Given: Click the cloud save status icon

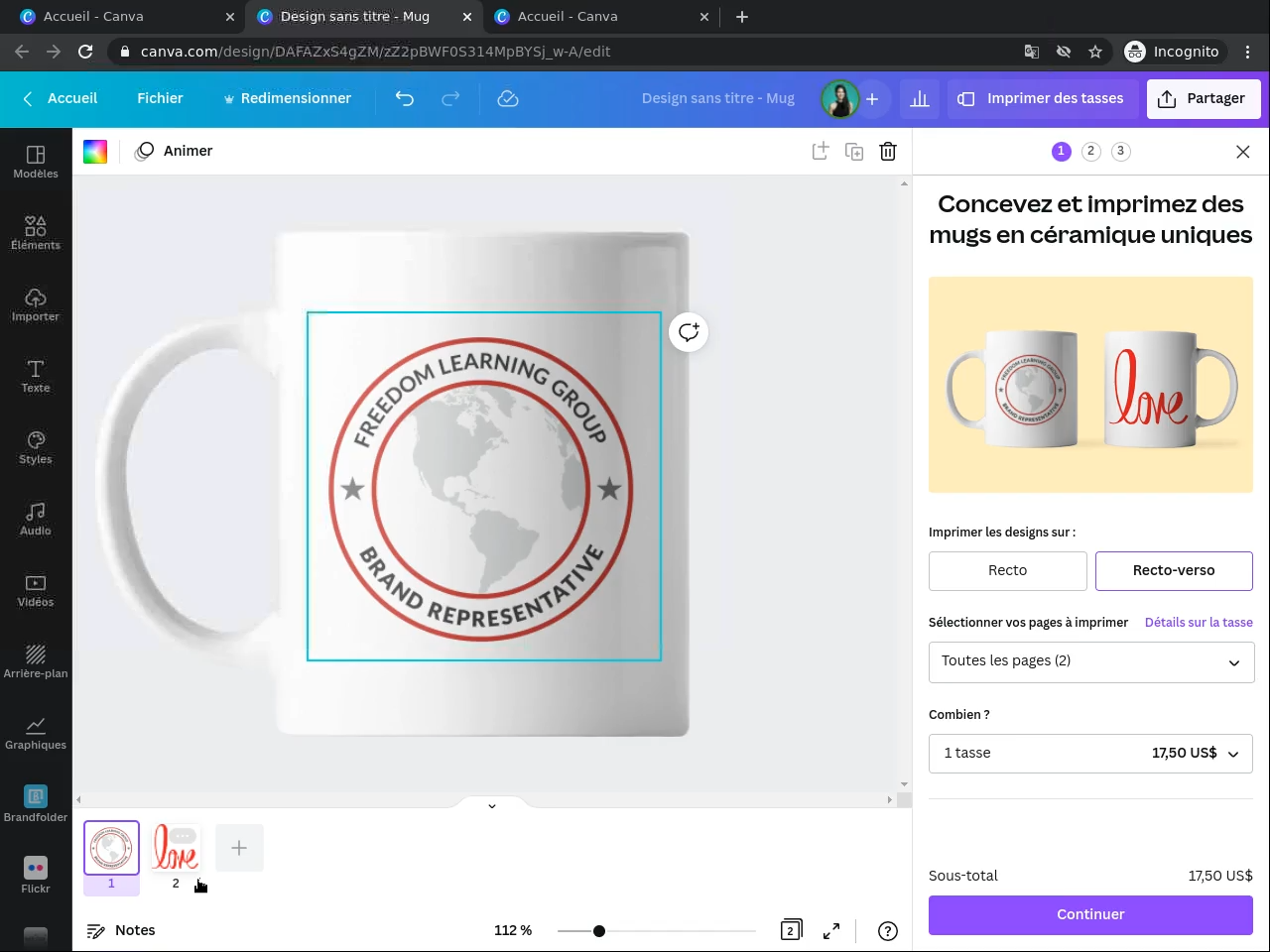Looking at the screenshot, I should [508, 98].
